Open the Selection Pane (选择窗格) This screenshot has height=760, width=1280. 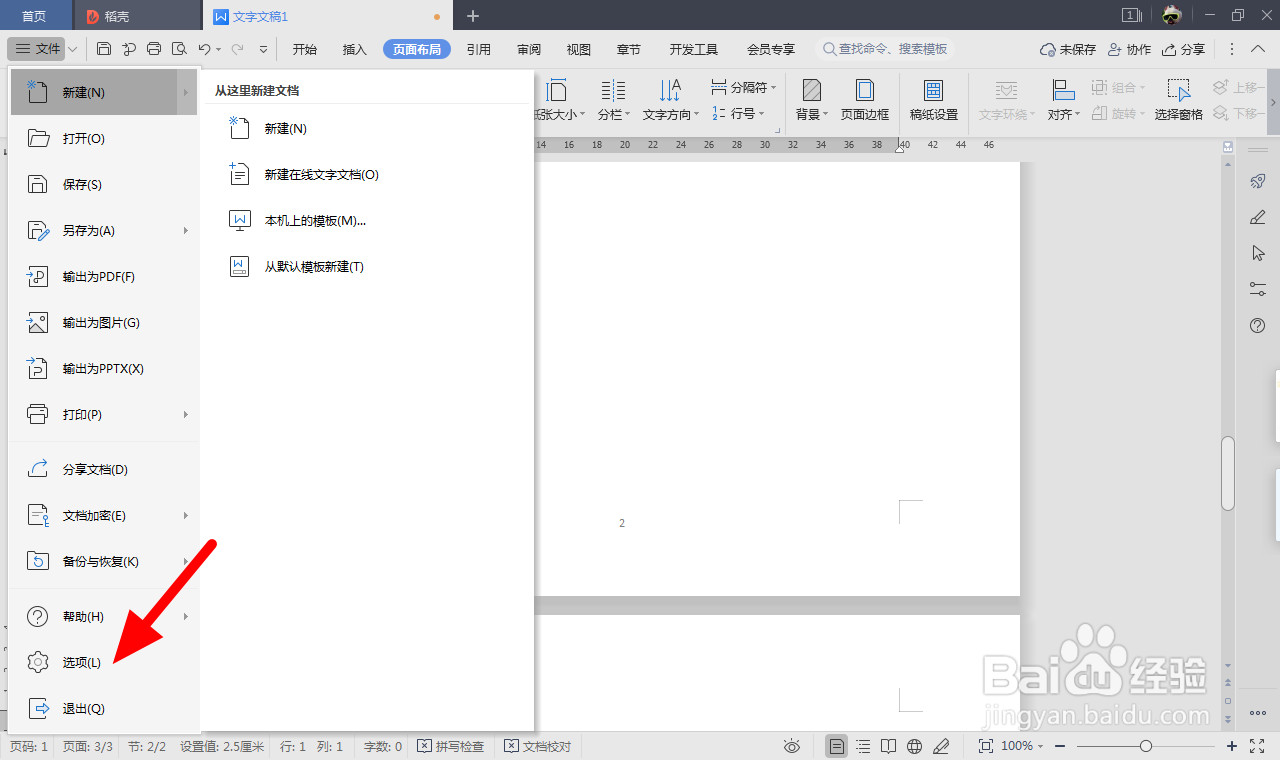[1179, 100]
